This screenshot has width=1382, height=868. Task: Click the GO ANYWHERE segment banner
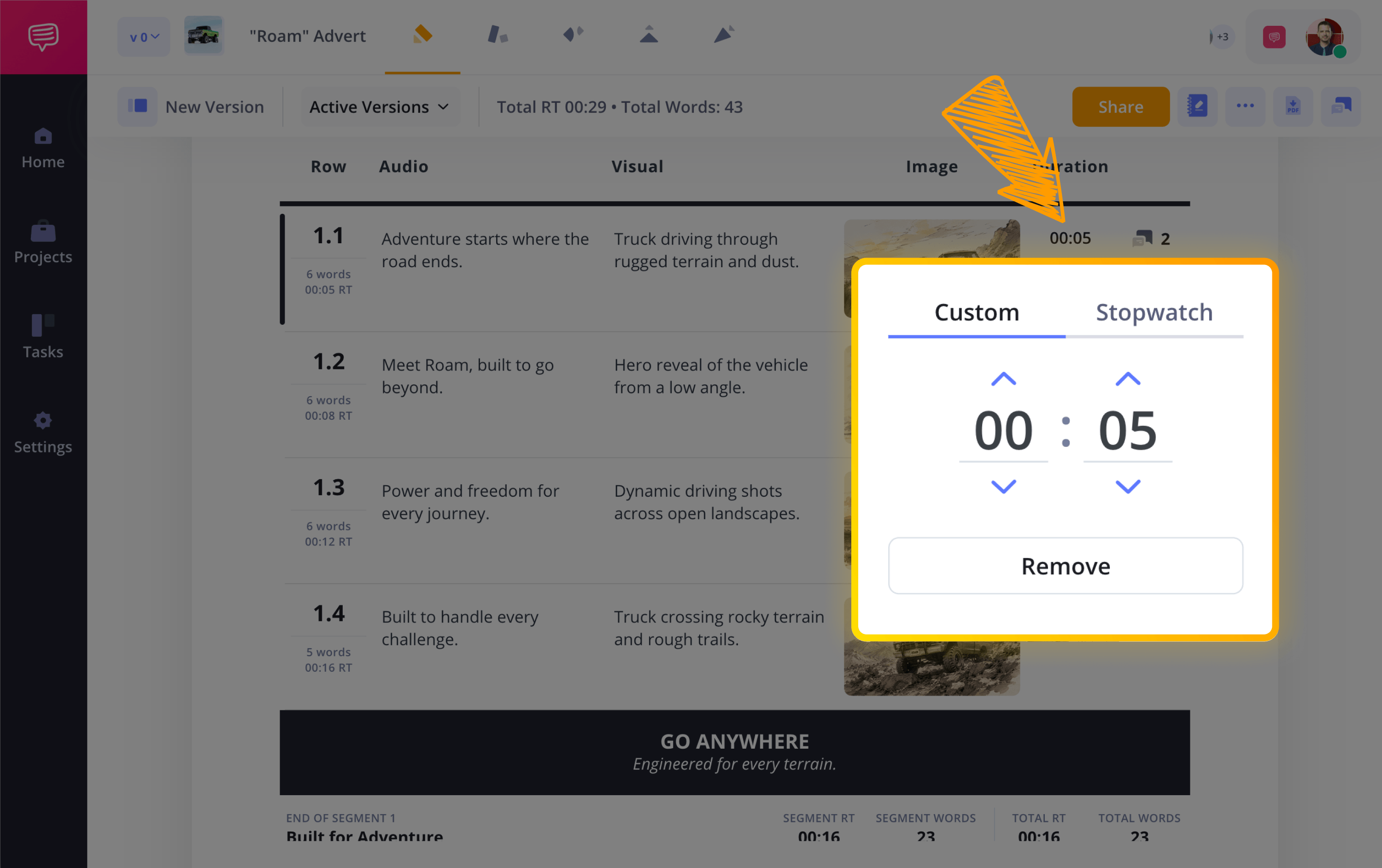pyautogui.click(x=735, y=753)
